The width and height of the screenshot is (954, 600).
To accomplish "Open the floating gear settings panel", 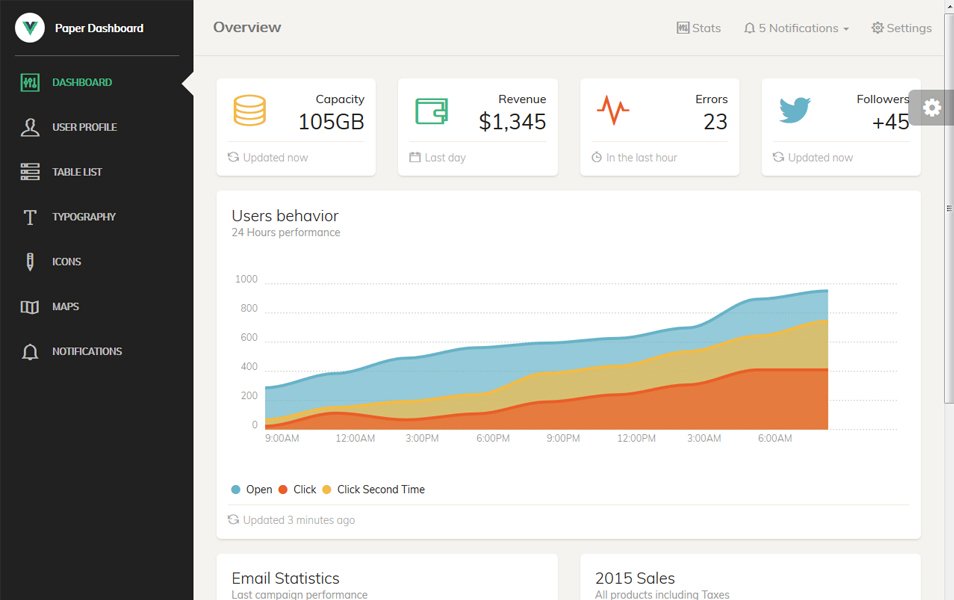I will point(931,108).
